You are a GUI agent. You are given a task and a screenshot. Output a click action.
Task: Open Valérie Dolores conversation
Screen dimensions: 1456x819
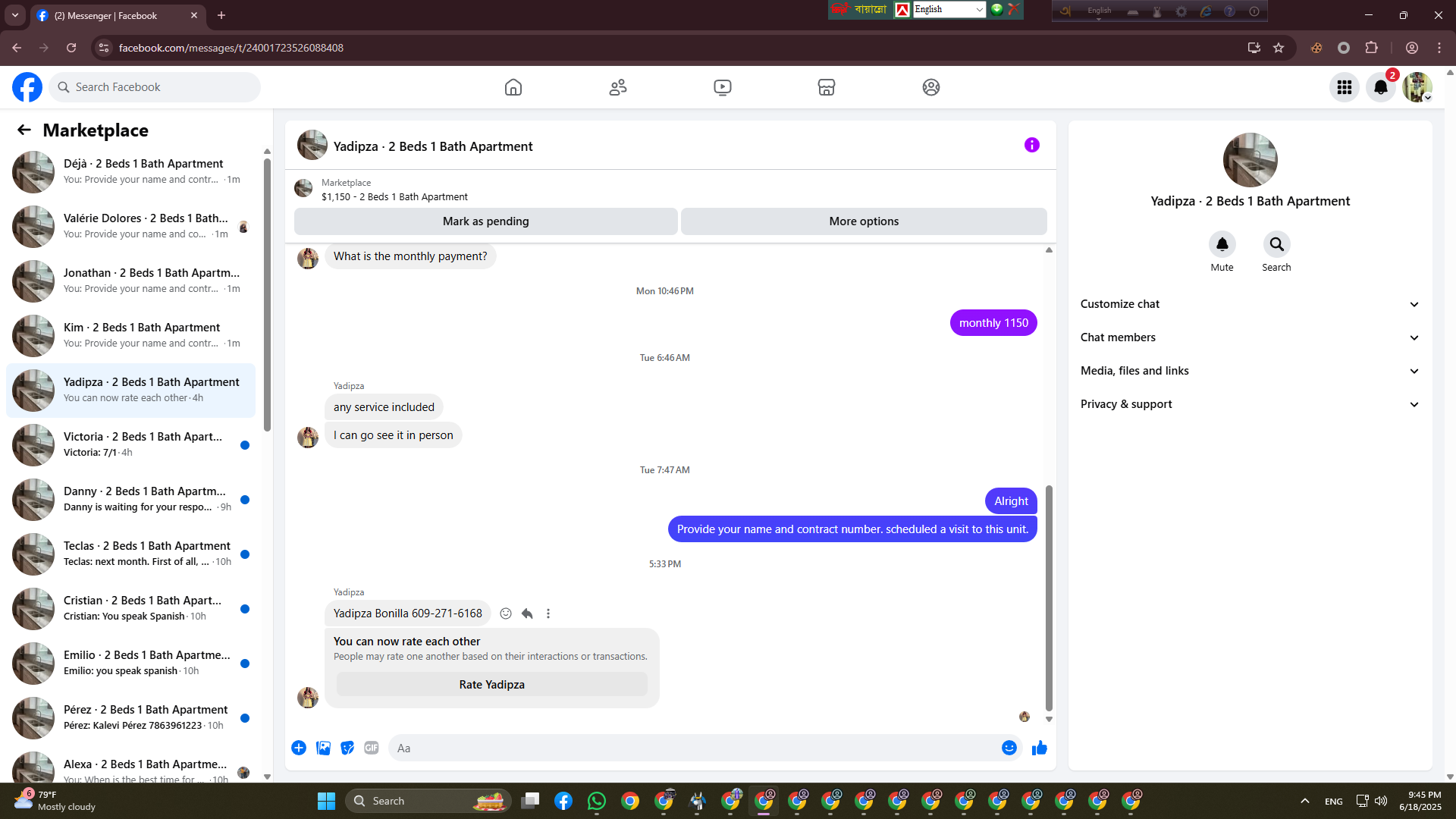pyautogui.click(x=130, y=226)
